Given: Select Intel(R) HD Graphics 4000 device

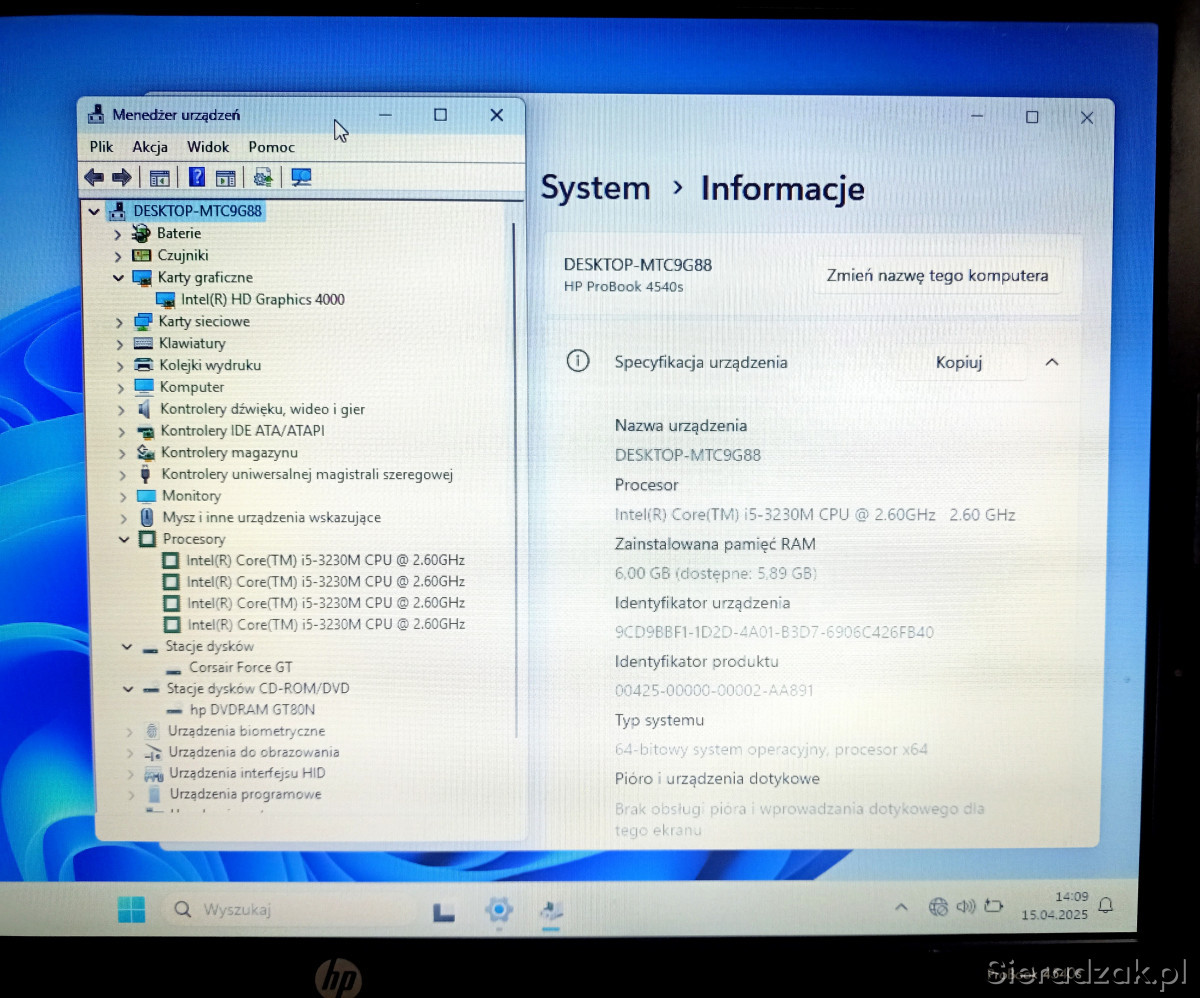Looking at the screenshot, I should click(x=262, y=300).
